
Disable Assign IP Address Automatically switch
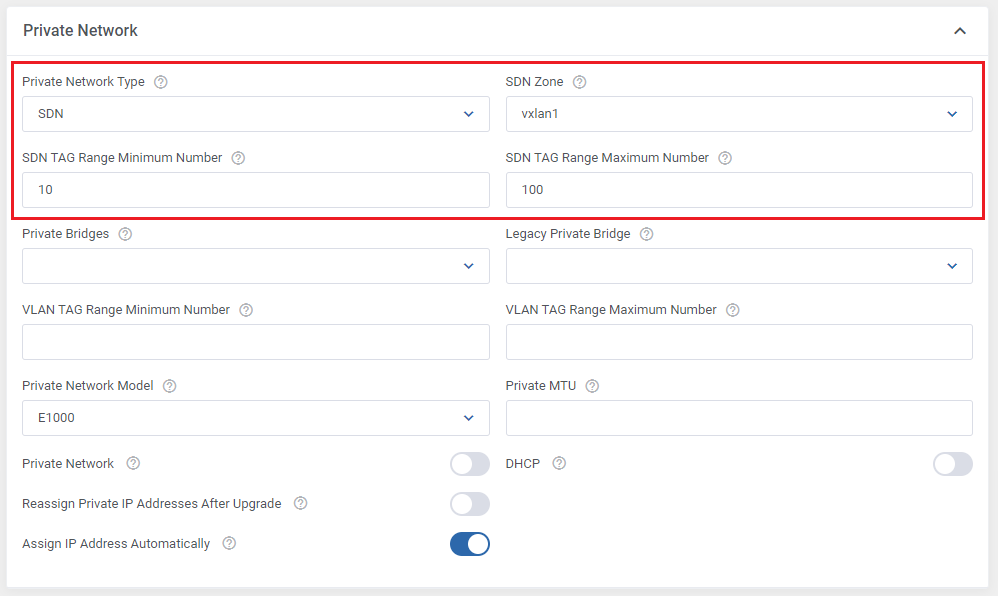[x=470, y=544]
